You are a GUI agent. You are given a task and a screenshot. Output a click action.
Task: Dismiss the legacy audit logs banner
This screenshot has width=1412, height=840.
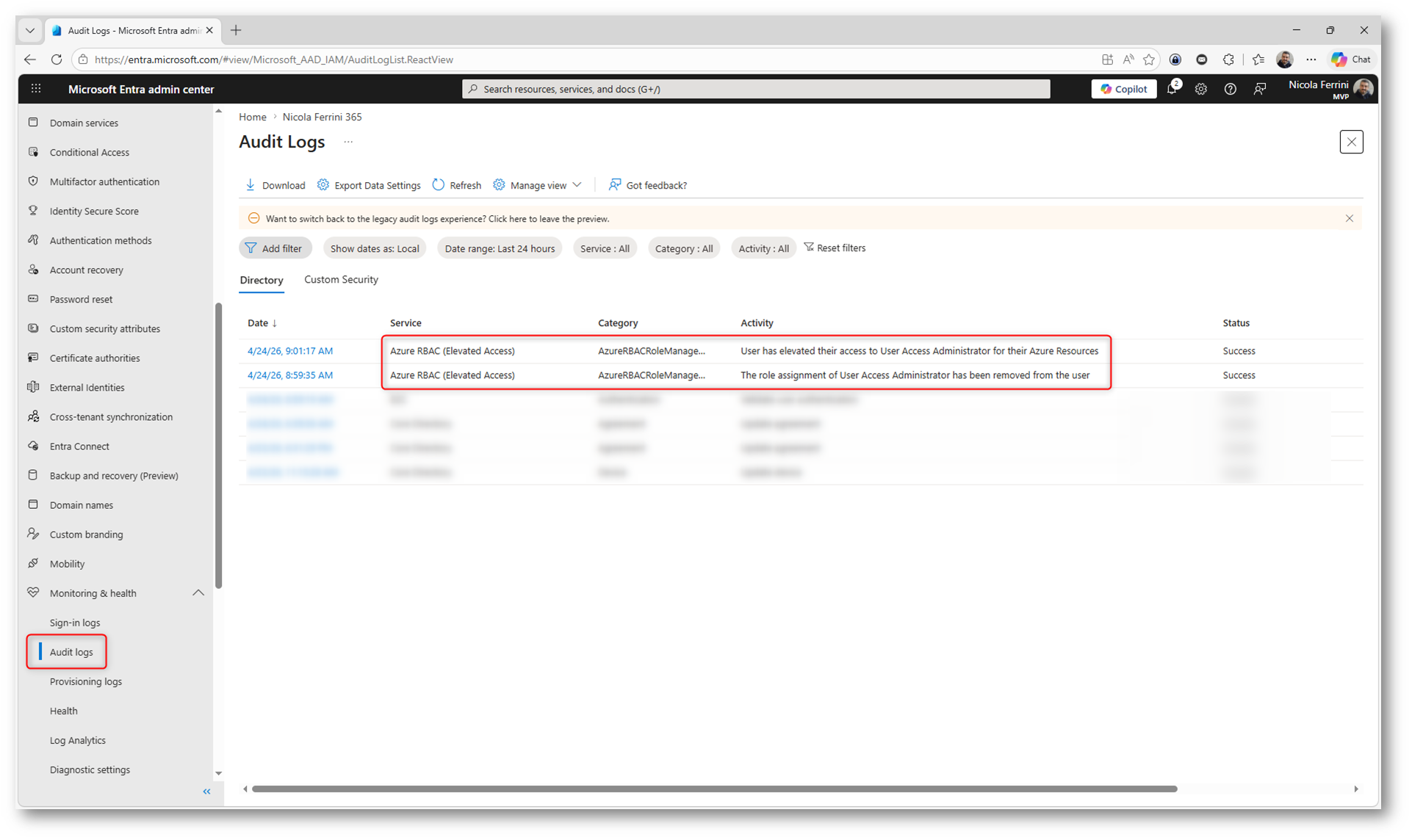pos(1349,218)
